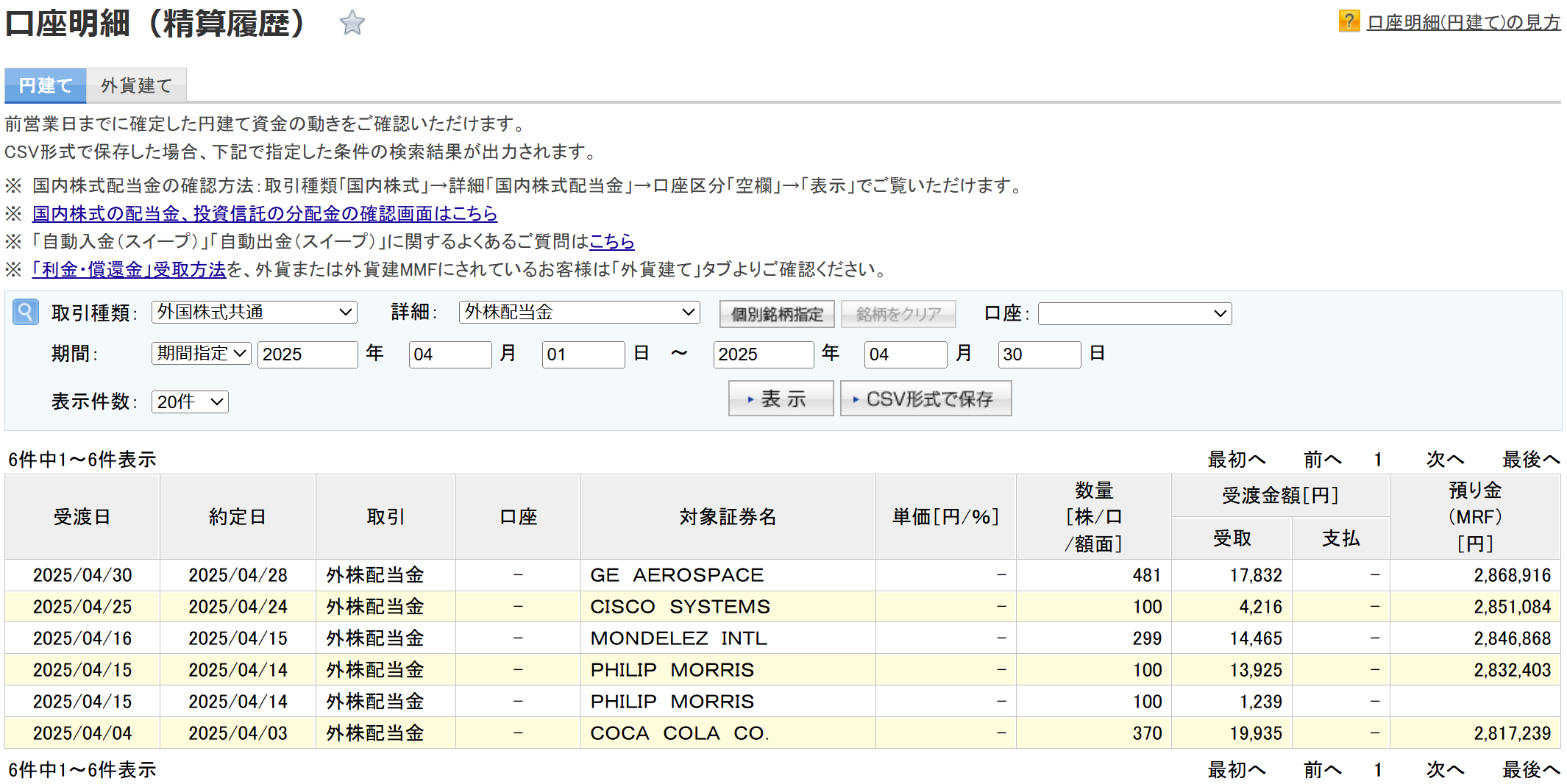1567x784 pixels.
Task: Click 次へ in the bottom pager
Action: coord(1445,770)
